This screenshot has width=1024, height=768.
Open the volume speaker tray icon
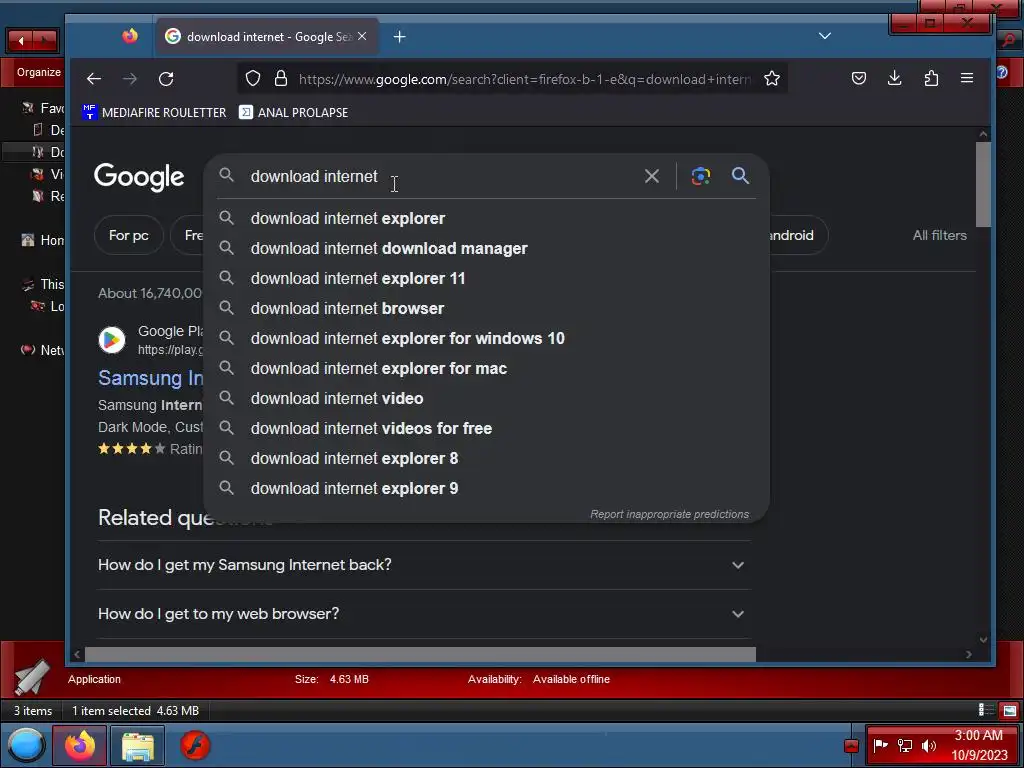pyautogui.click(x=929, y=745)
